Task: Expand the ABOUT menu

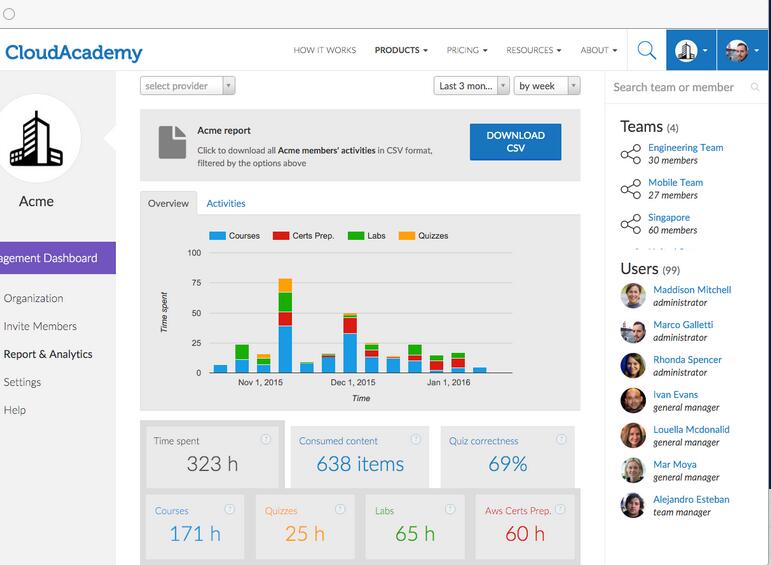Action: pos(598,50)
